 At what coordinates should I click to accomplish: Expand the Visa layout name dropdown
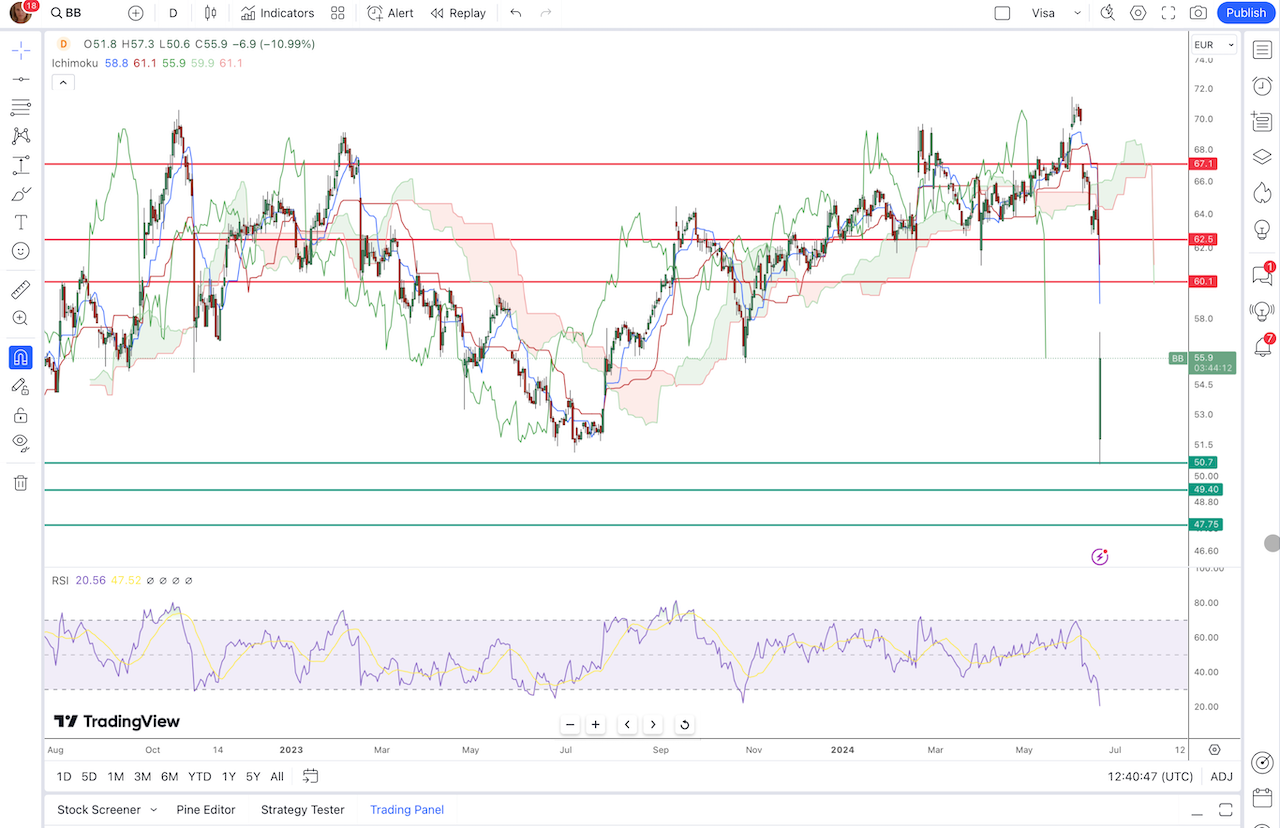[x=1077, y=13]
